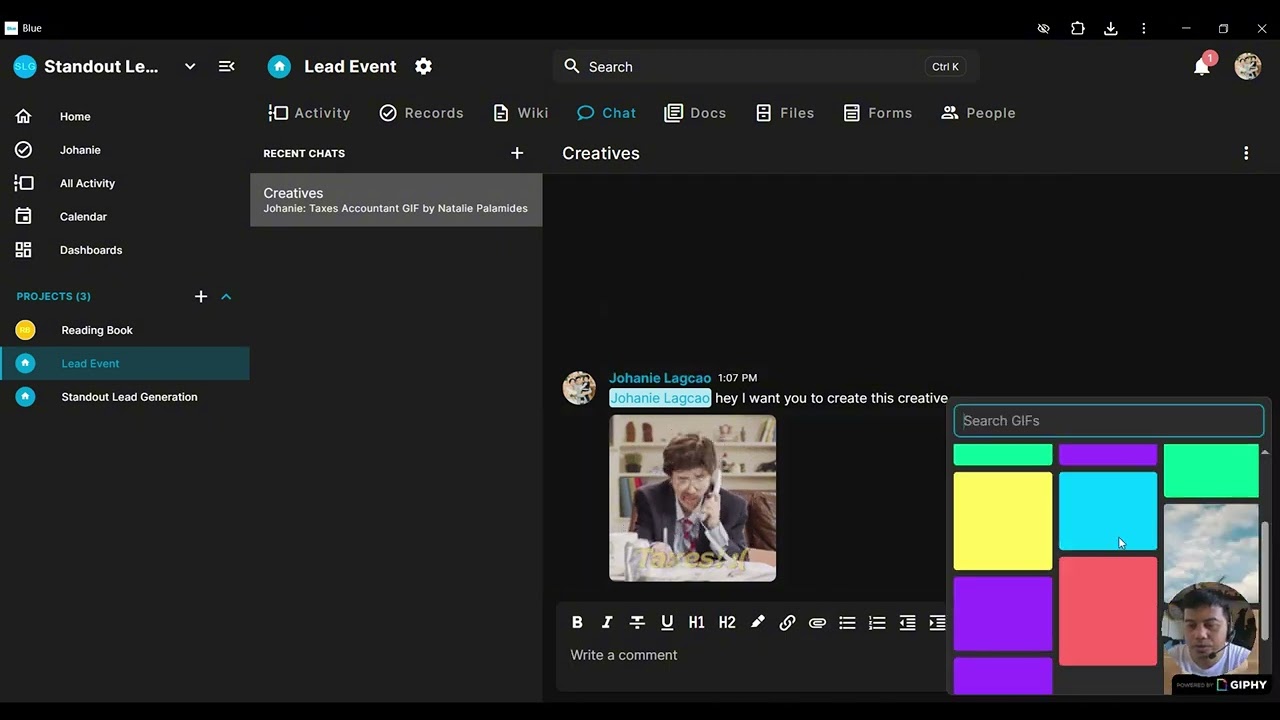Open the Reading Book project
Screen dimensions: 1280x720
[125, 330]
